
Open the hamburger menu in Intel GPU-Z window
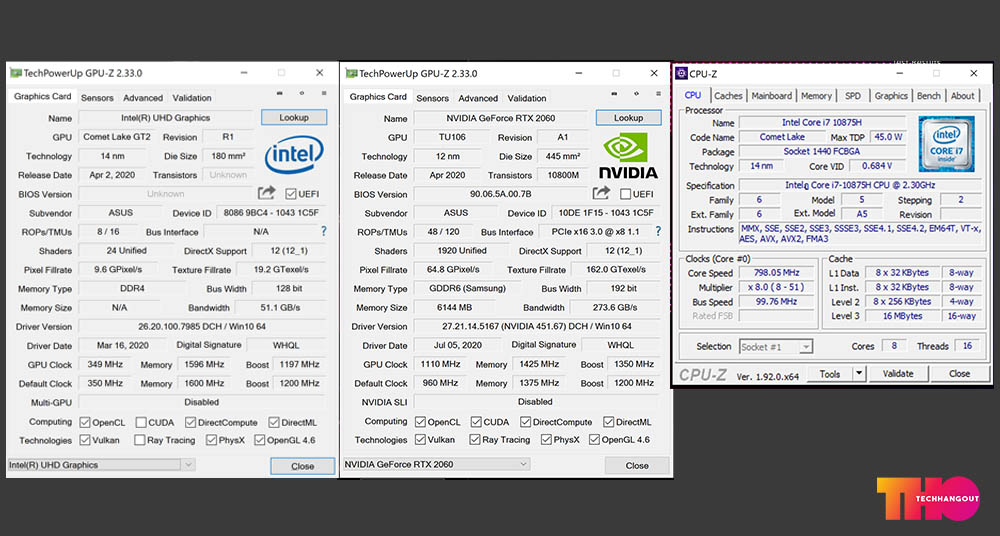point(324,94)
